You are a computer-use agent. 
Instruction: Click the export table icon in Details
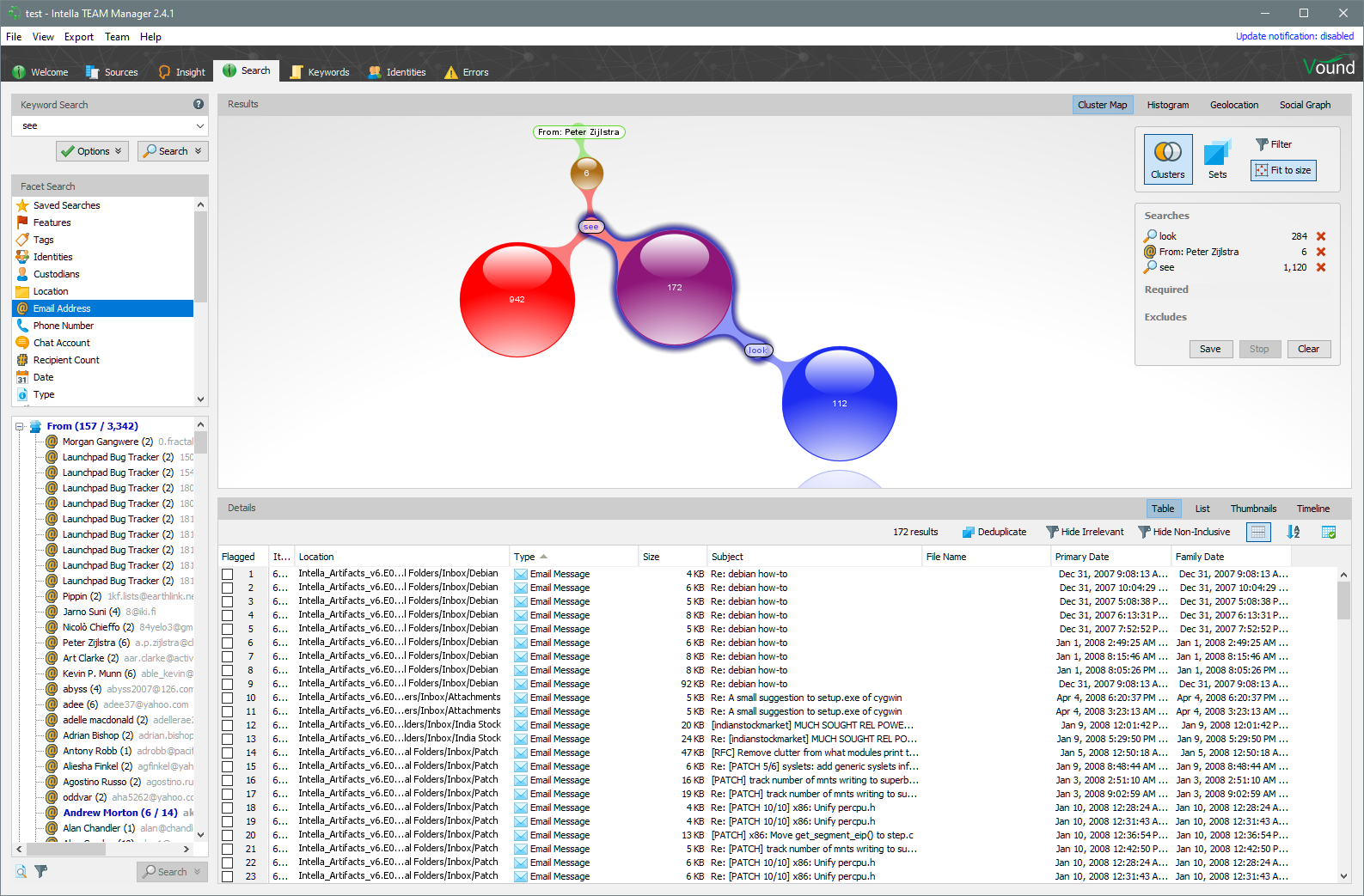[x=1329, y=532]
